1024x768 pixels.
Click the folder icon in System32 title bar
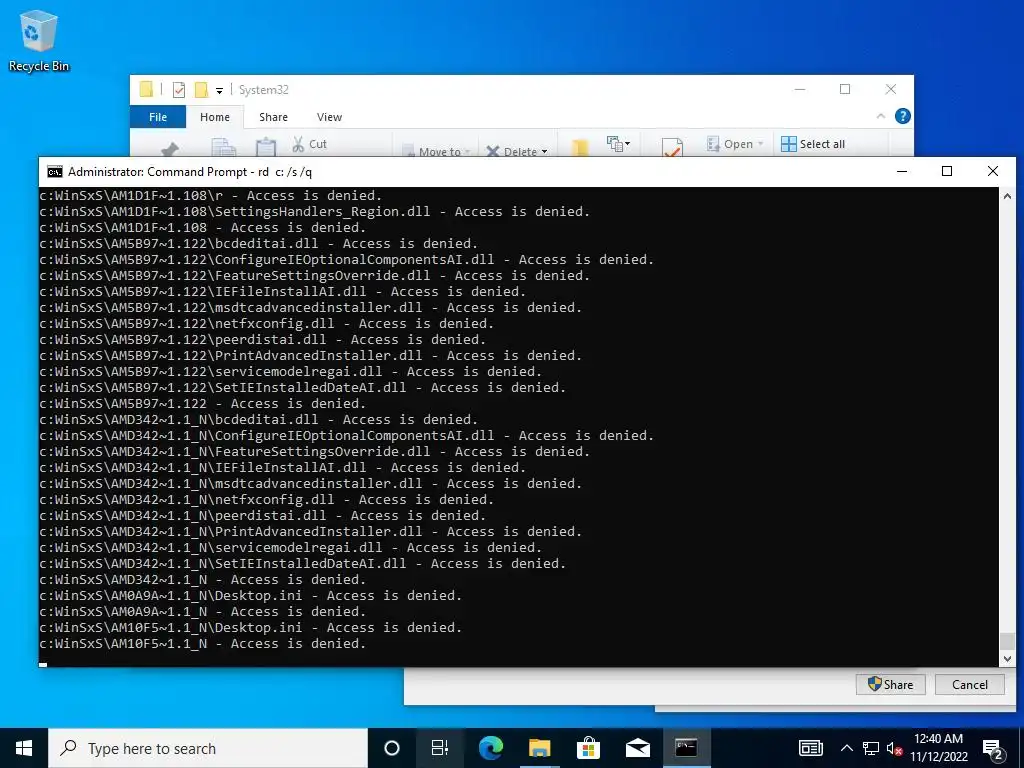click(x=146, y=89)
